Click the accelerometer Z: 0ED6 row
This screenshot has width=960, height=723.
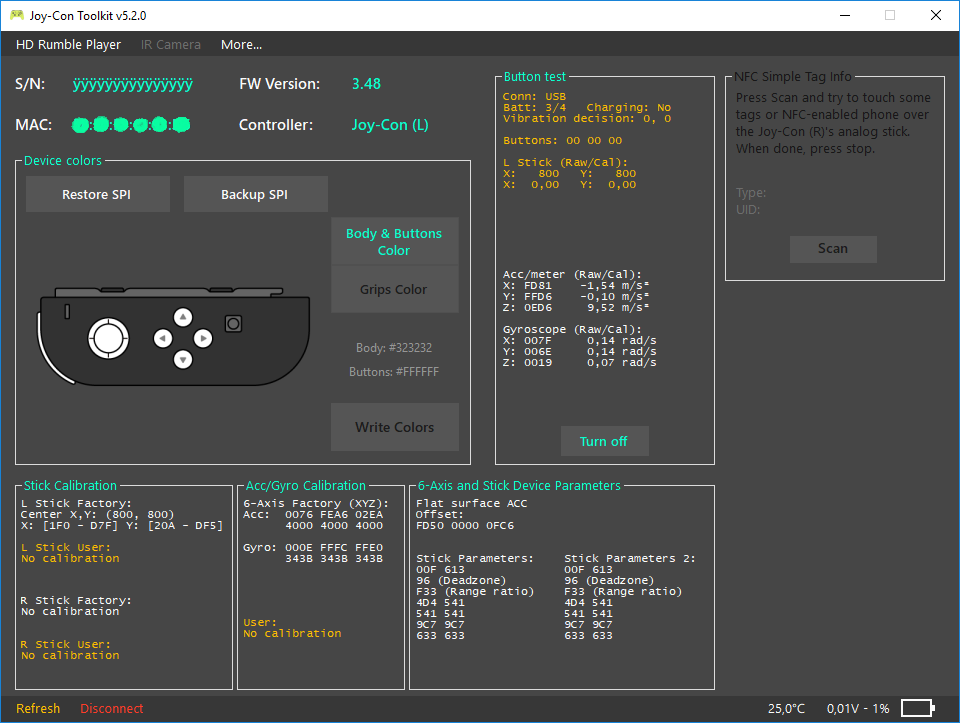tap(576, 307)
